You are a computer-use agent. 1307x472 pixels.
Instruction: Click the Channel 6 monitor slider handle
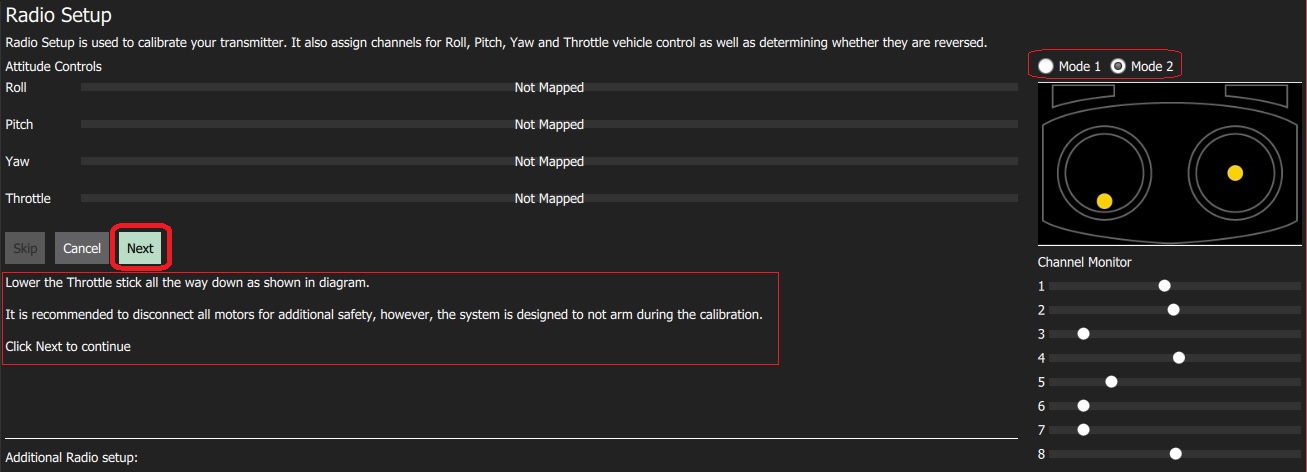(x=1083, y=406)
